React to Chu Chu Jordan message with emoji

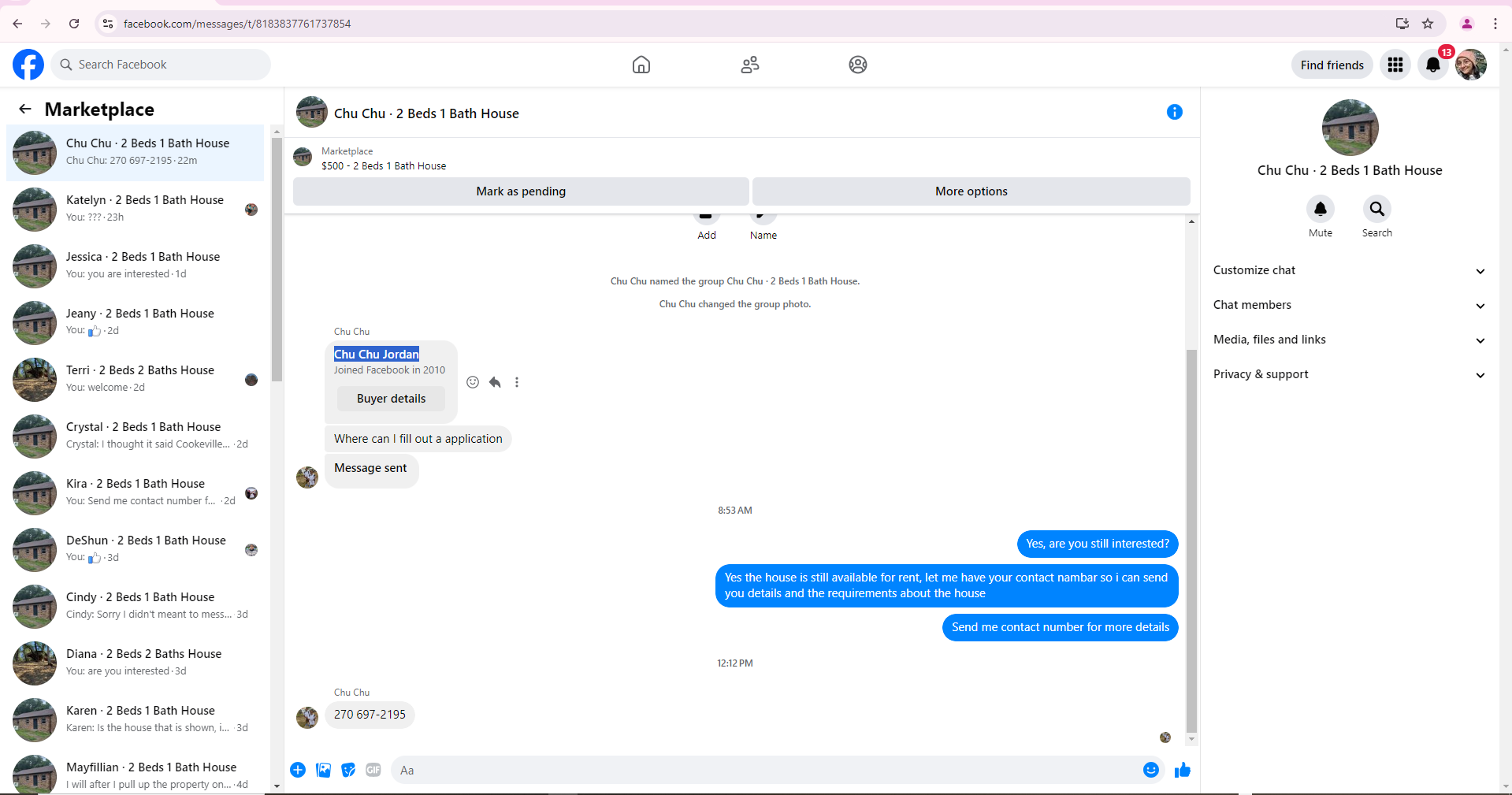473,382
